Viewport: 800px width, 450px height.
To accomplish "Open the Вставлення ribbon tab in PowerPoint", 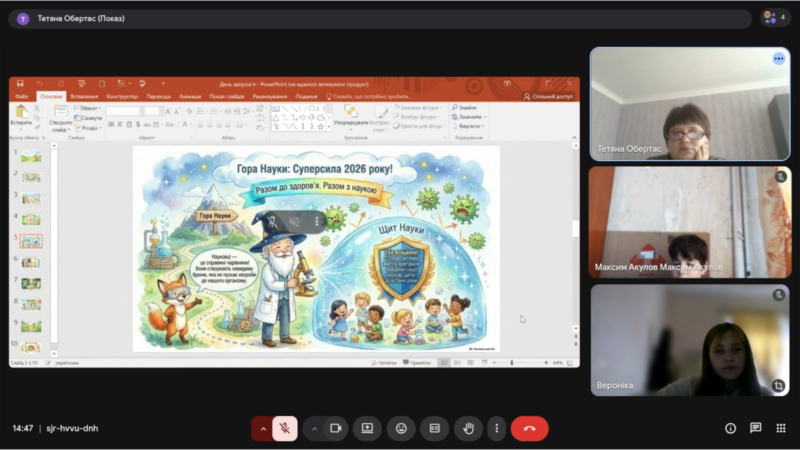I will pos(85,96).
